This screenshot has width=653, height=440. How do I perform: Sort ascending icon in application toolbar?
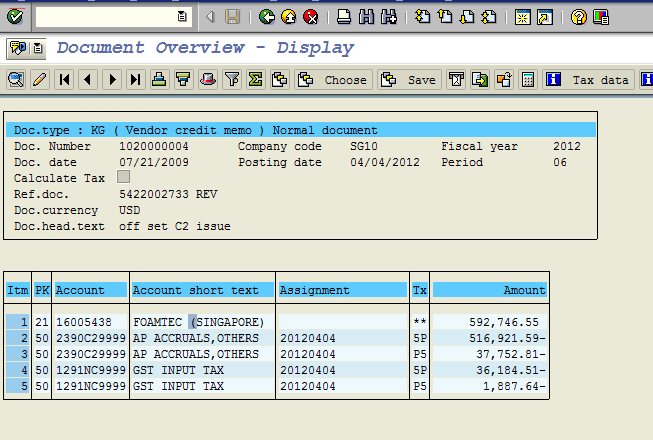click(x=159, y=80)
